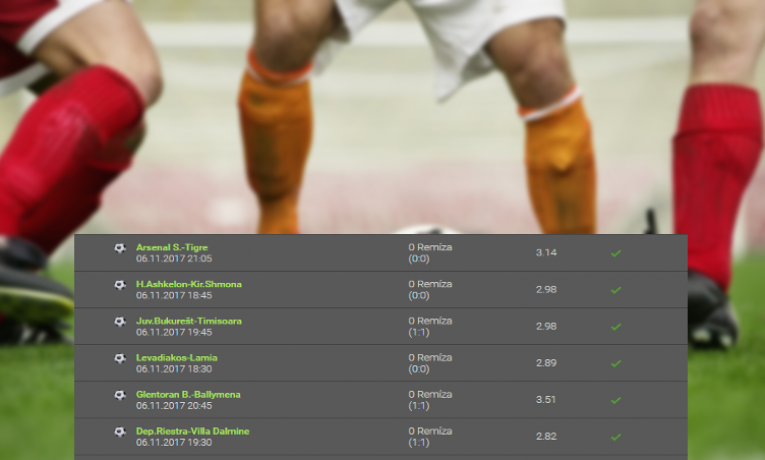The image size is (765, 460).
Task: Click soccer ball icon beside Glentoran B.-Ballymena
Action: click(x=120, y=395)
